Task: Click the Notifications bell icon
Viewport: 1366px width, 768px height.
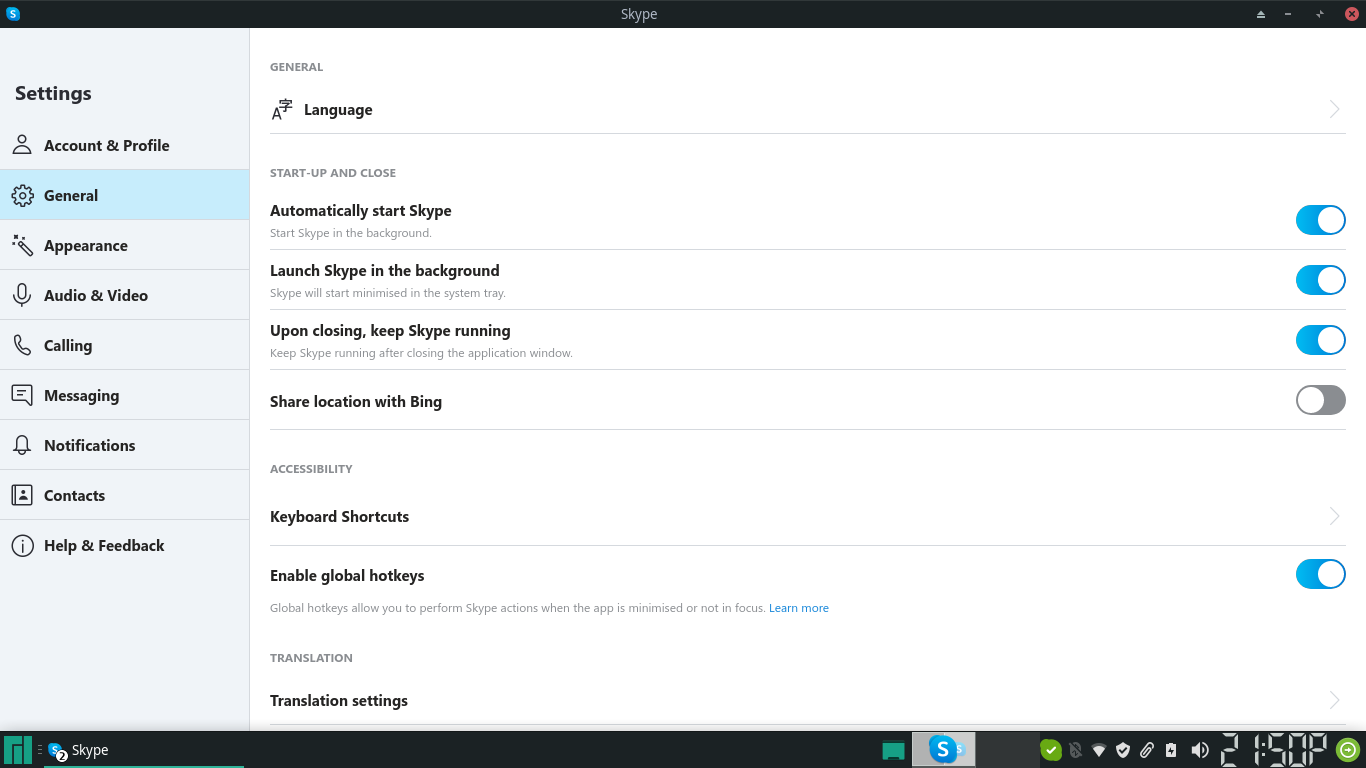Action: click(x=22, y=445)
